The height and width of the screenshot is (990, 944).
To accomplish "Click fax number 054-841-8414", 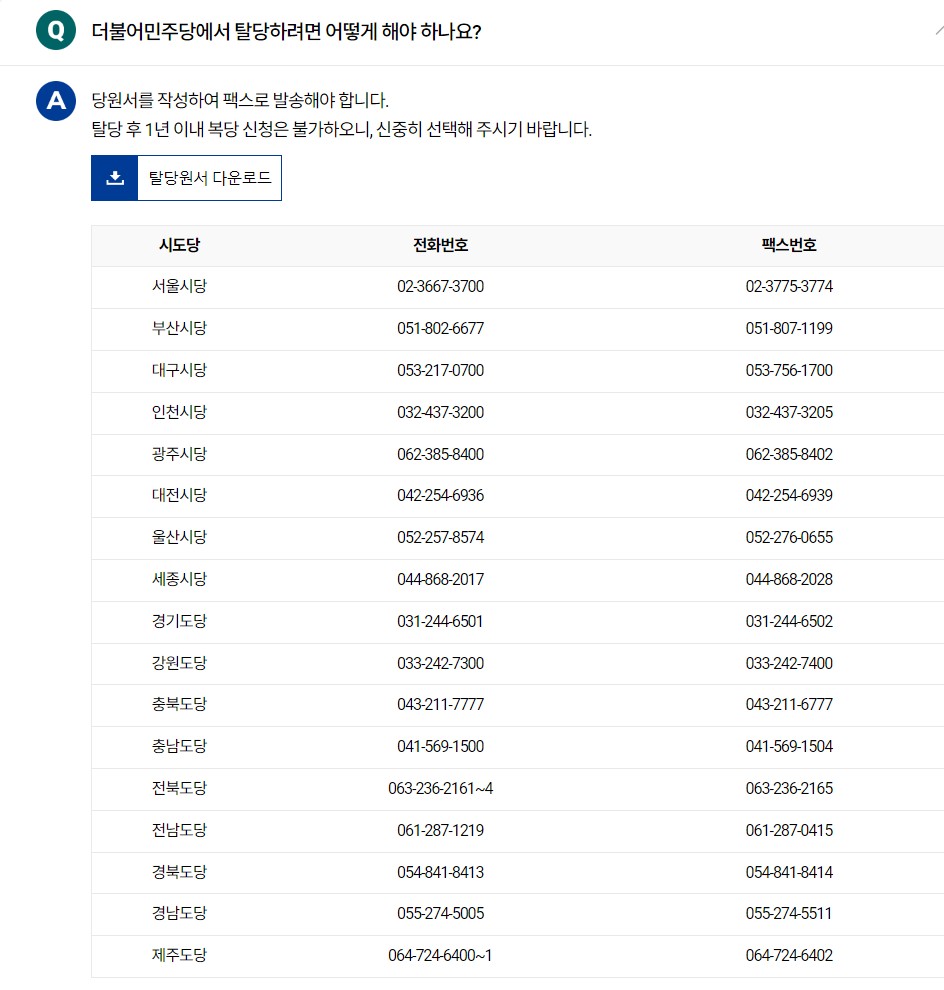I will coord(789,872).
